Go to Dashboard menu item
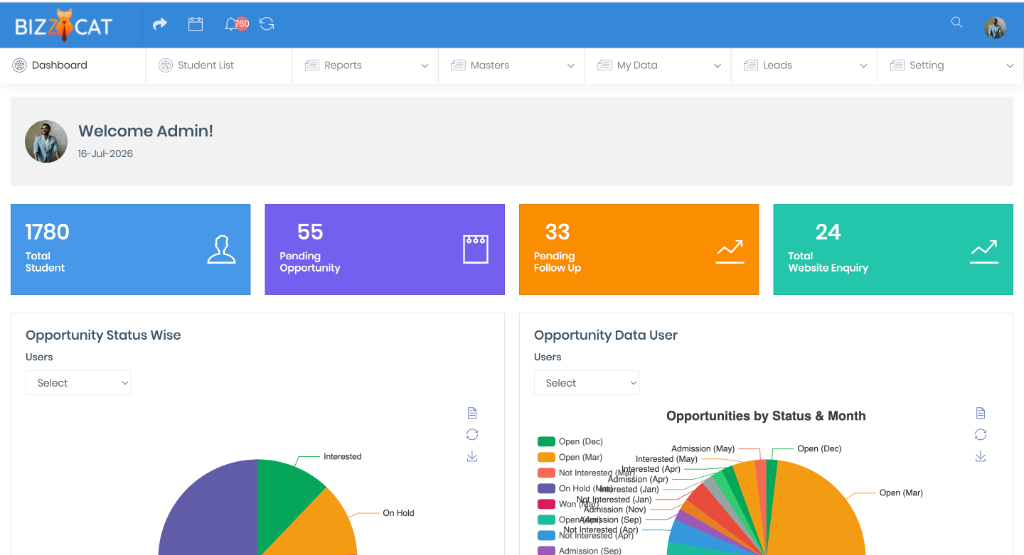 72,65
